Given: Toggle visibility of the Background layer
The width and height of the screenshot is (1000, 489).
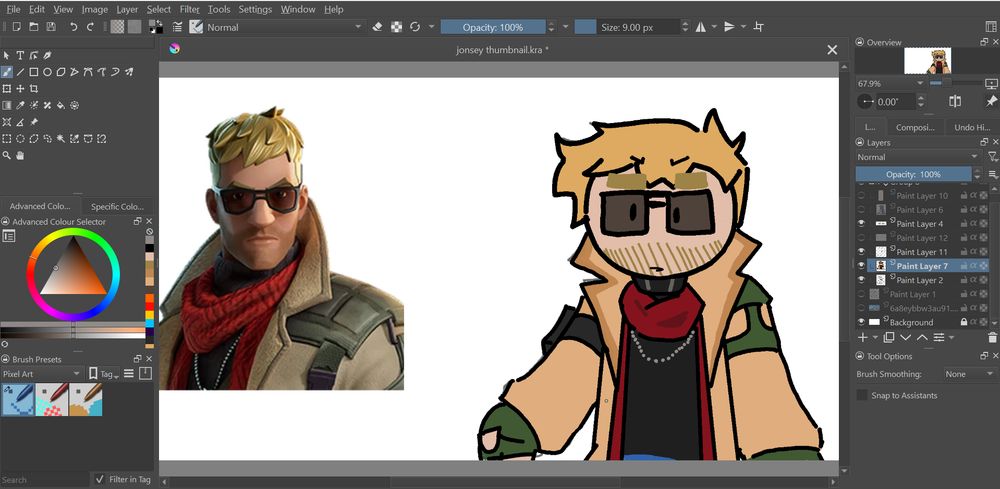Looking at the screenshot, I should [x=861, y=322].
